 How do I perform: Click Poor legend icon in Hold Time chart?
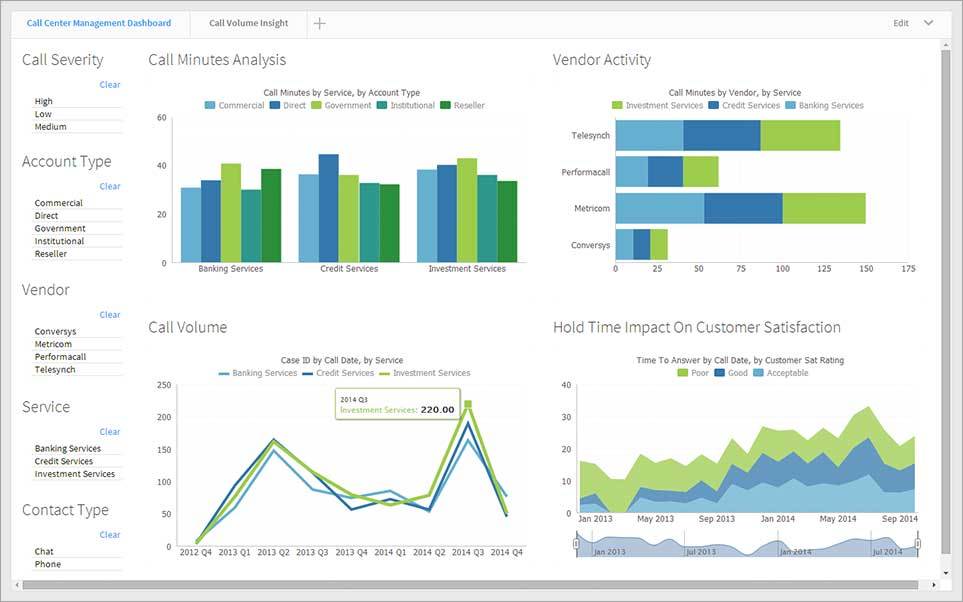click(x=683, y=373)
